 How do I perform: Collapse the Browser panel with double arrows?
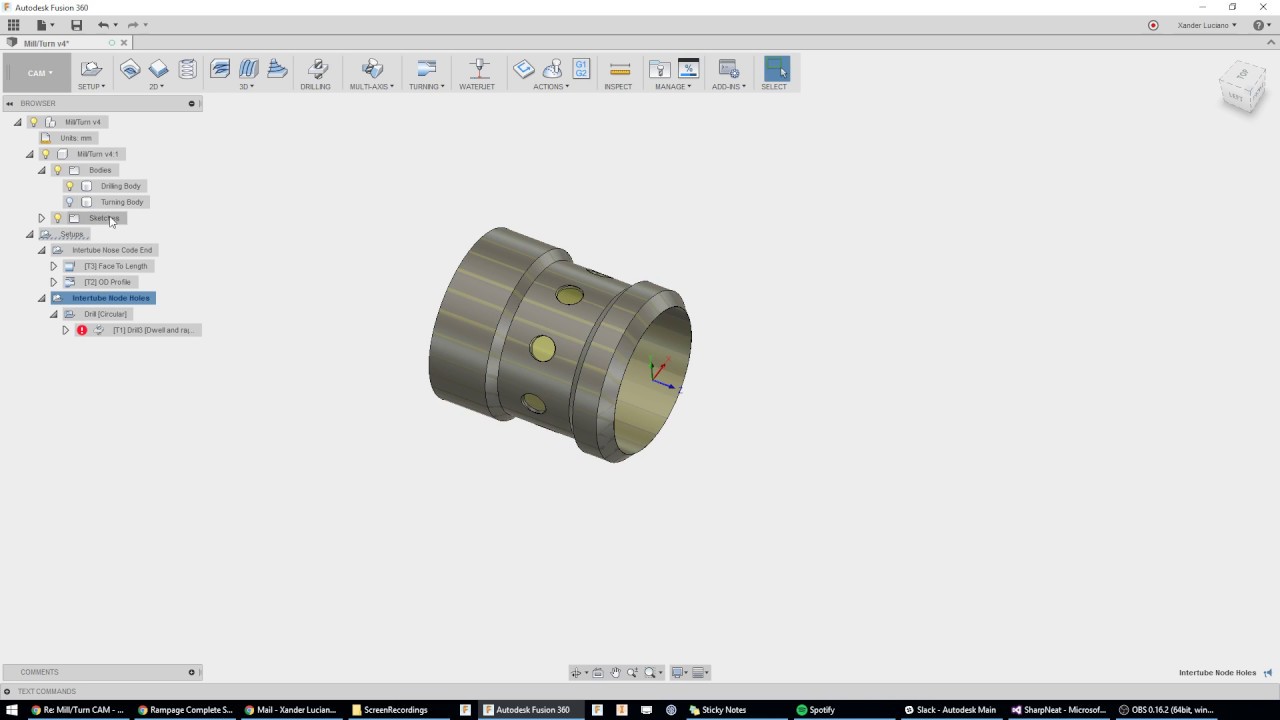(9, 103)
